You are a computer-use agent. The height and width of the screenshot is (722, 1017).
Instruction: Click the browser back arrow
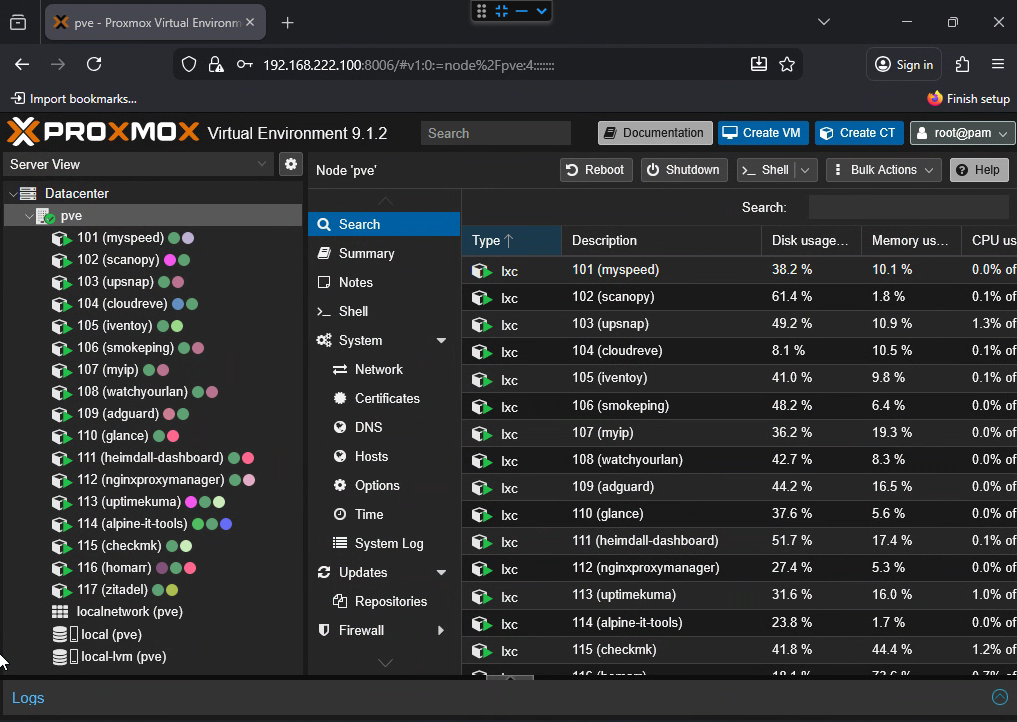(22, 64)
